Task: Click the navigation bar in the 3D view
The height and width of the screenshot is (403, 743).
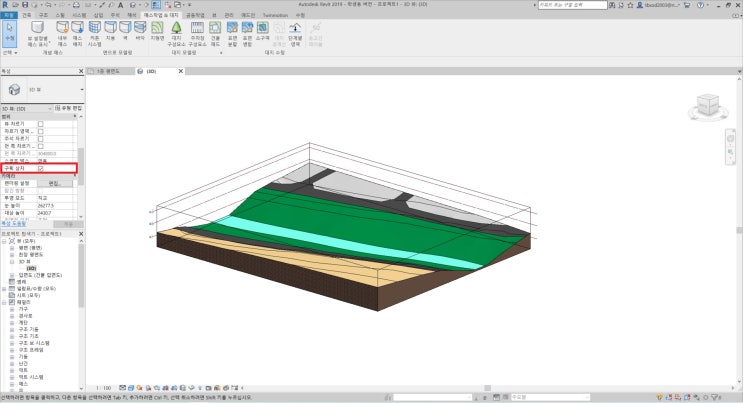Action: 730,147
